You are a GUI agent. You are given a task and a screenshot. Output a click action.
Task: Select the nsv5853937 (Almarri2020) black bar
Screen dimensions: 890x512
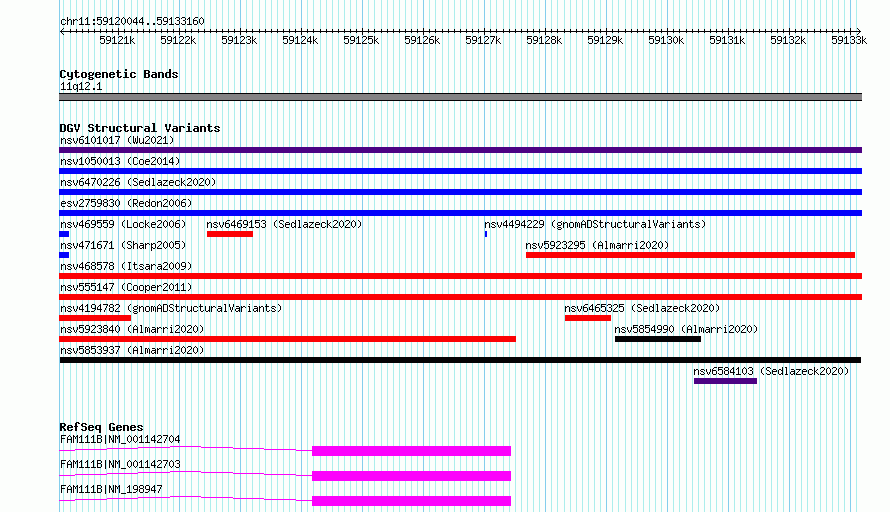click(460, 360)
